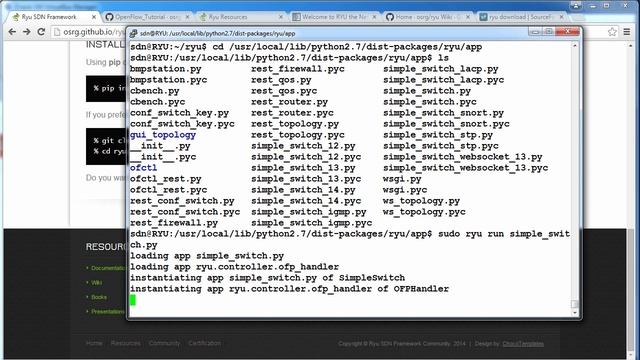Click 'instantiating app ryu.controller.ofp_handler of OFPHandler' line
This screenshot has height=360, width=640.
pyautogui.click(x=289, y=289)
